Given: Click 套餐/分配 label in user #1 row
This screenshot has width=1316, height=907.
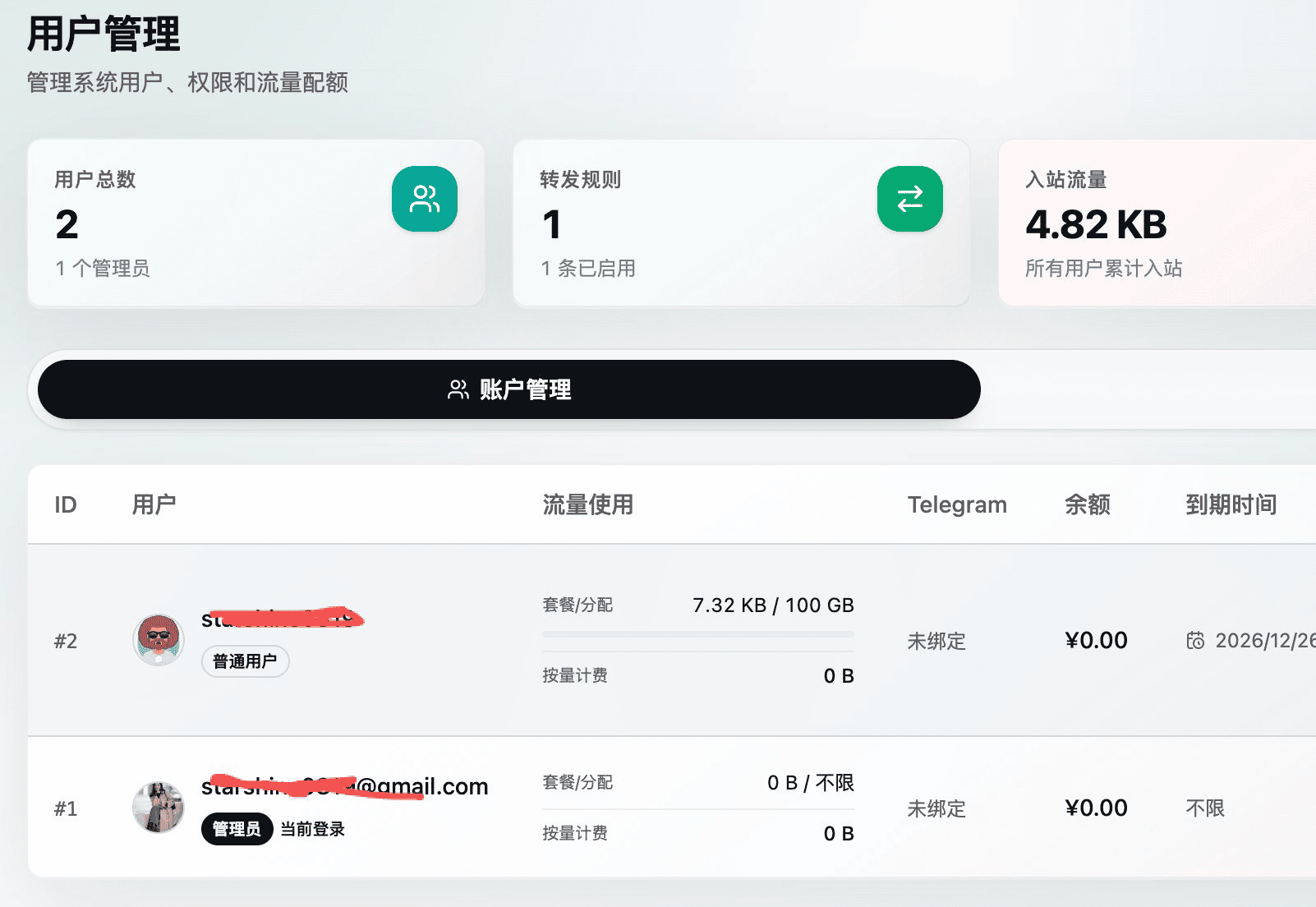Looking at the screenshot, I should [x=577, y=782].
